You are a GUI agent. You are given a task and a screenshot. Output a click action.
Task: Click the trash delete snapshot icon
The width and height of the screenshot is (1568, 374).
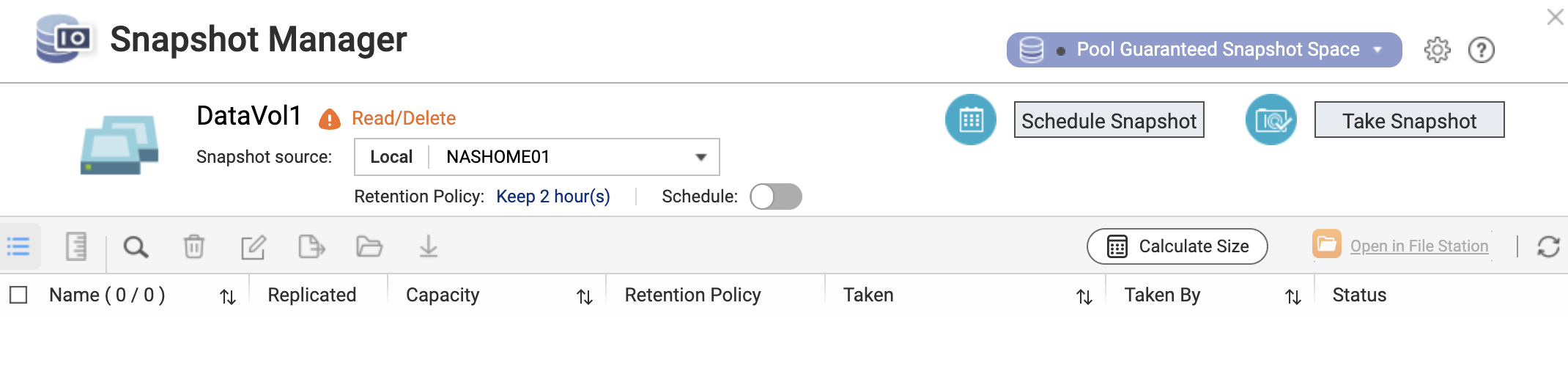coord(194,246)
